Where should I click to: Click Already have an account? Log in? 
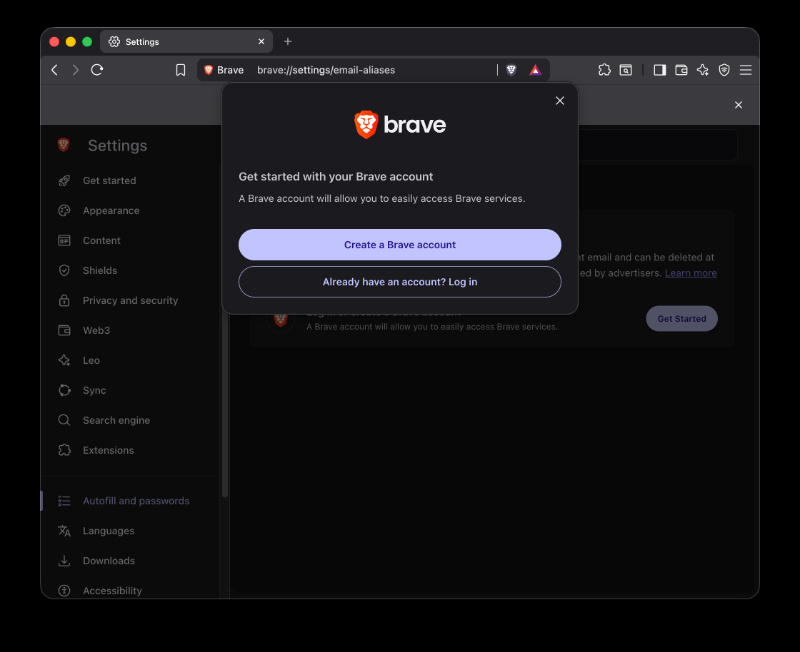(x=399, y=282)
